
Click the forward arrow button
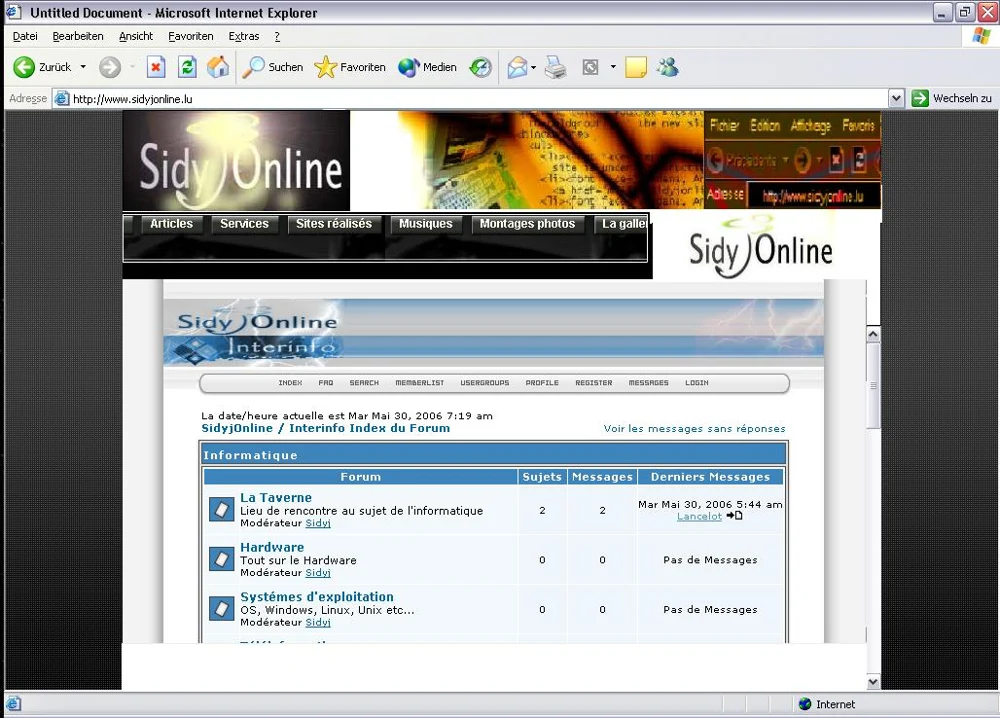pyautogui.click(x=110, y=67)
